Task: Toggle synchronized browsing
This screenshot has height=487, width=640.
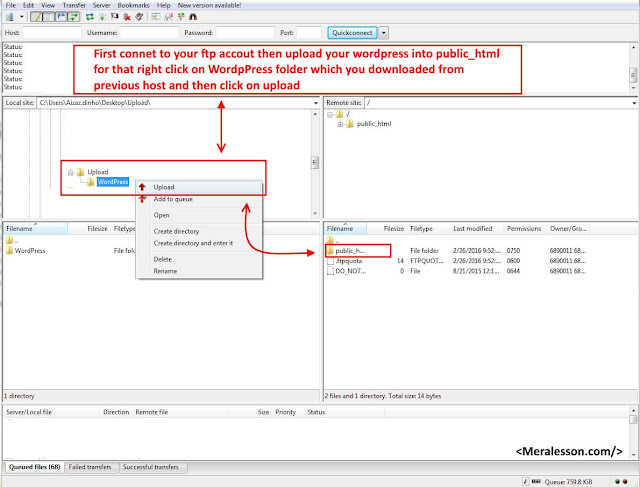Action: [x=181, y=17]
